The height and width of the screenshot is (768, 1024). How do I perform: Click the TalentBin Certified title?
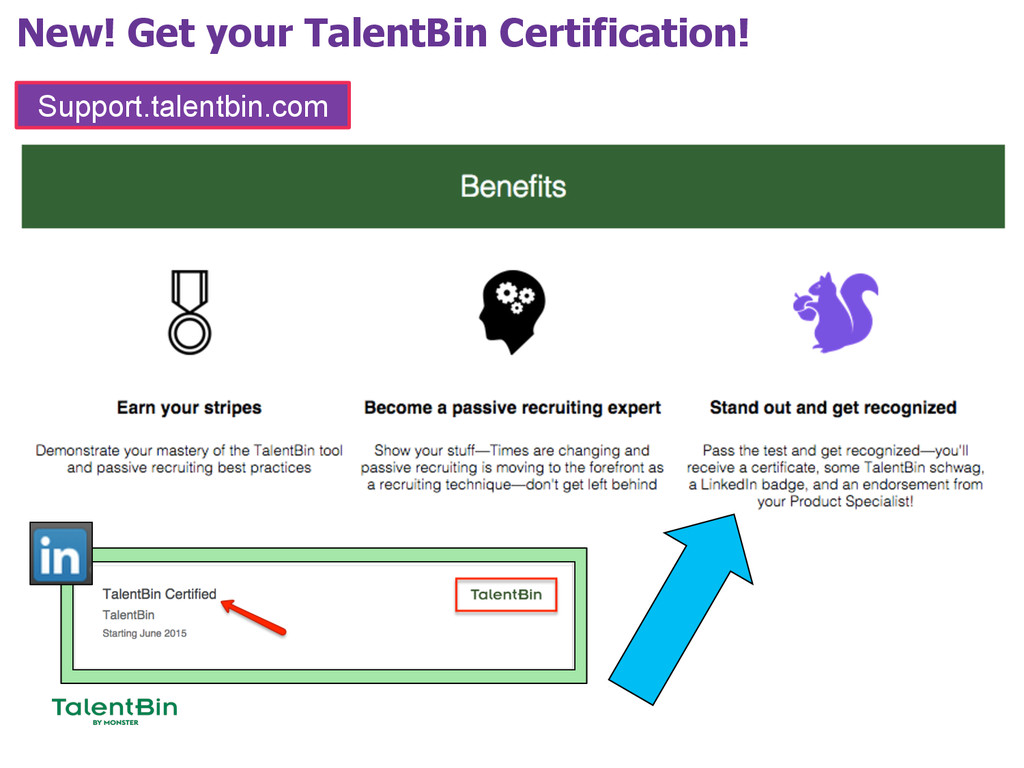click(159, 594)
